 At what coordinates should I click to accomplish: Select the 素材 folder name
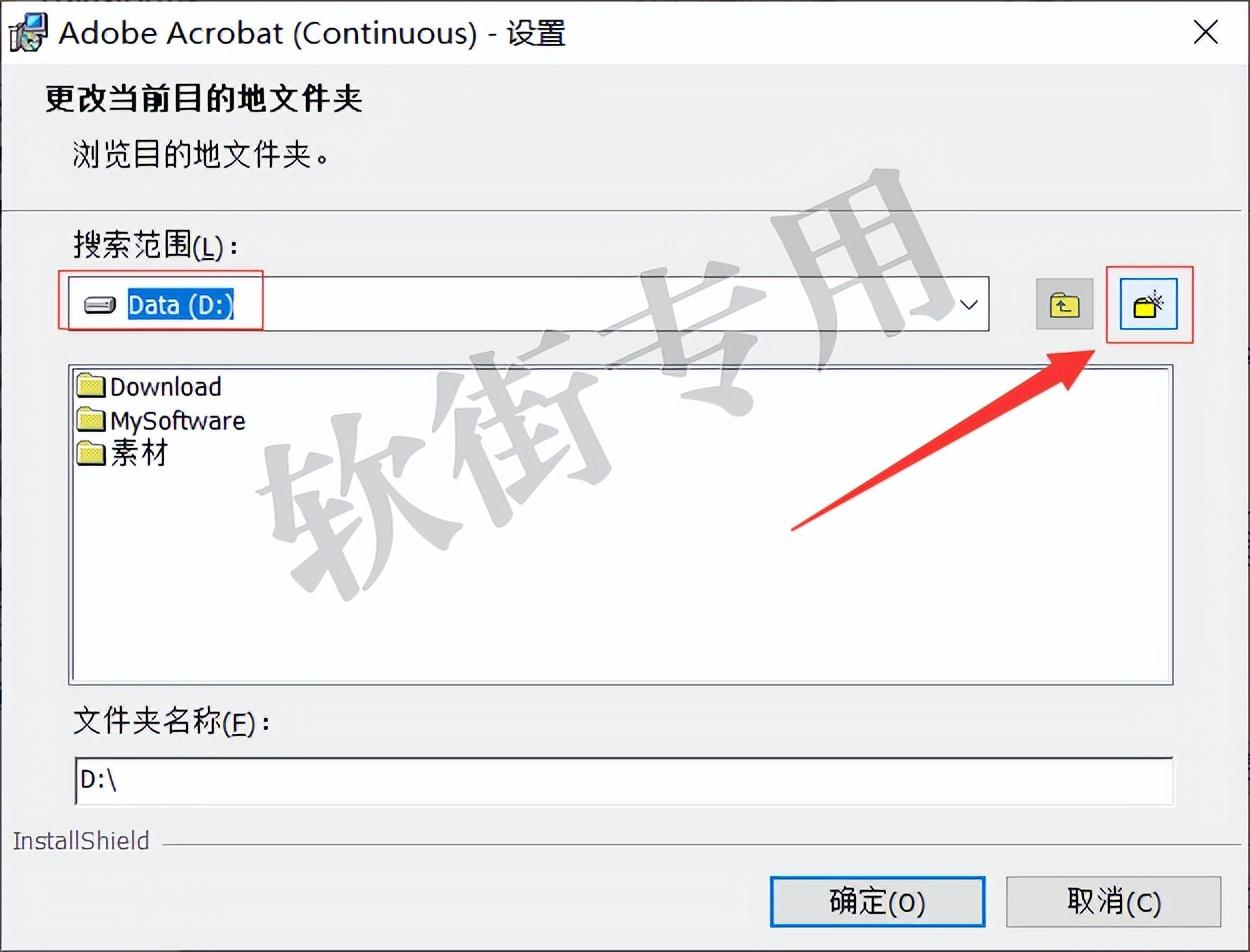pyautogui.click(x=139, y=453)
